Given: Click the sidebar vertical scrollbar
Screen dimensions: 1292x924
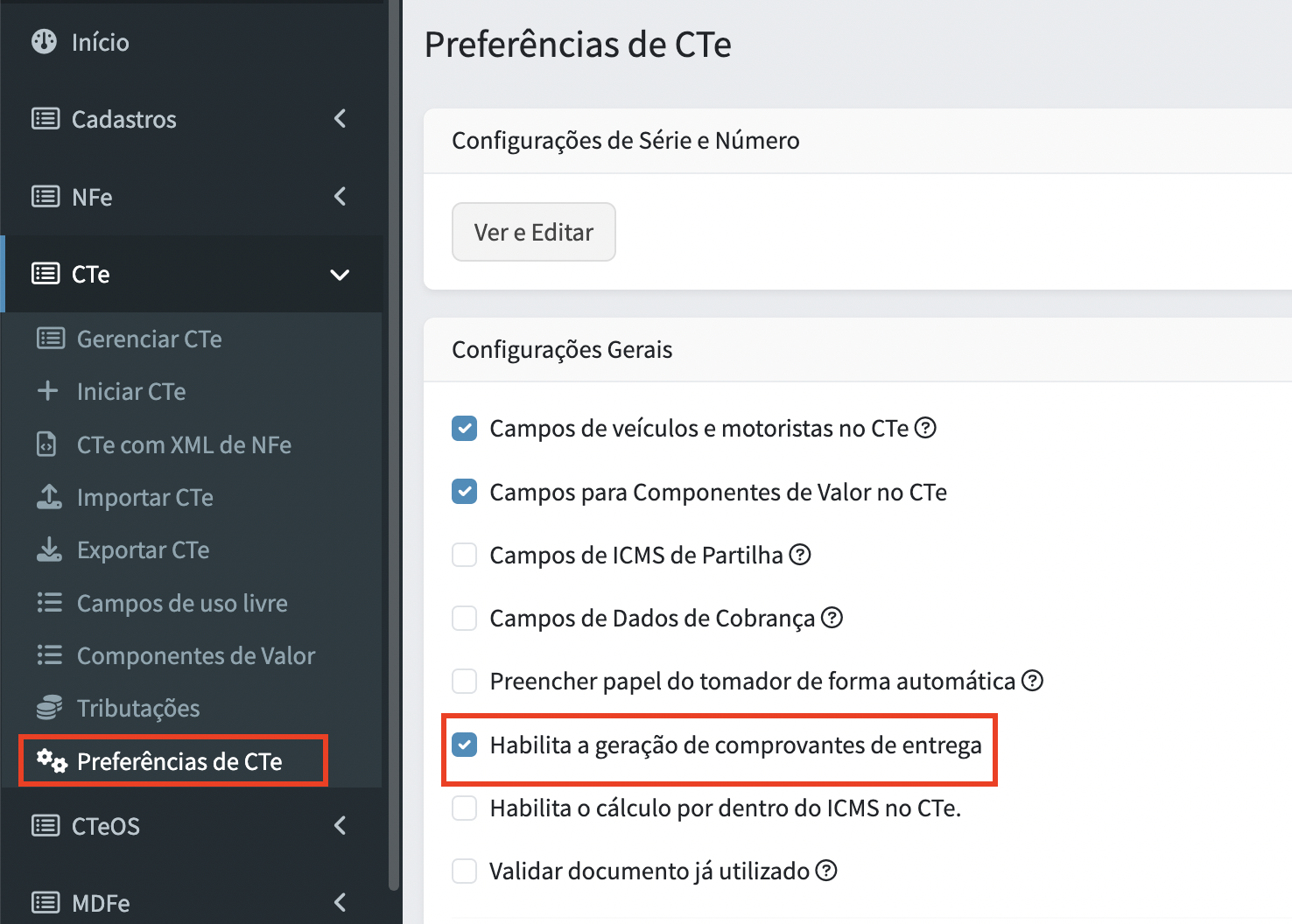Looking at the screenshot, I should click(394, 444).
